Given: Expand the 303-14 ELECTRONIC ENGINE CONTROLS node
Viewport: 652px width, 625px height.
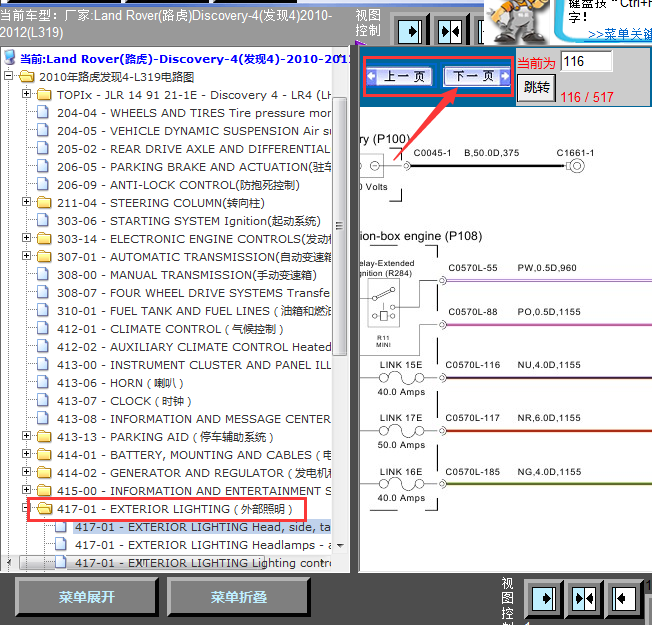Looking at the screenshot, I should pos(27,237).
